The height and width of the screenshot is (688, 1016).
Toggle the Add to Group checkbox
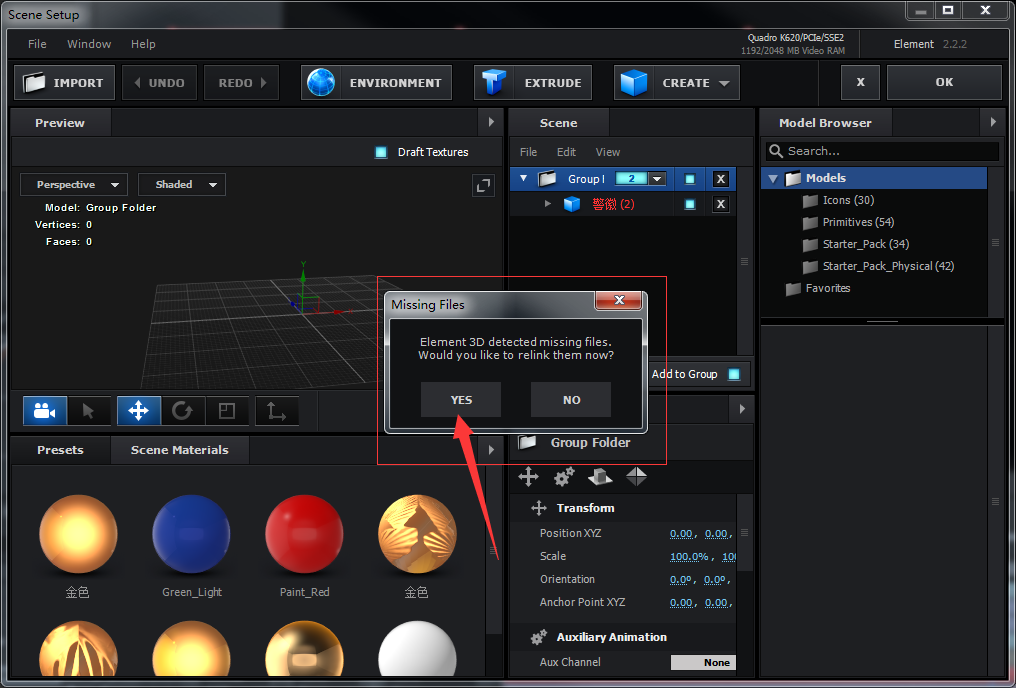pyautogui.click(x=733, y=374)
